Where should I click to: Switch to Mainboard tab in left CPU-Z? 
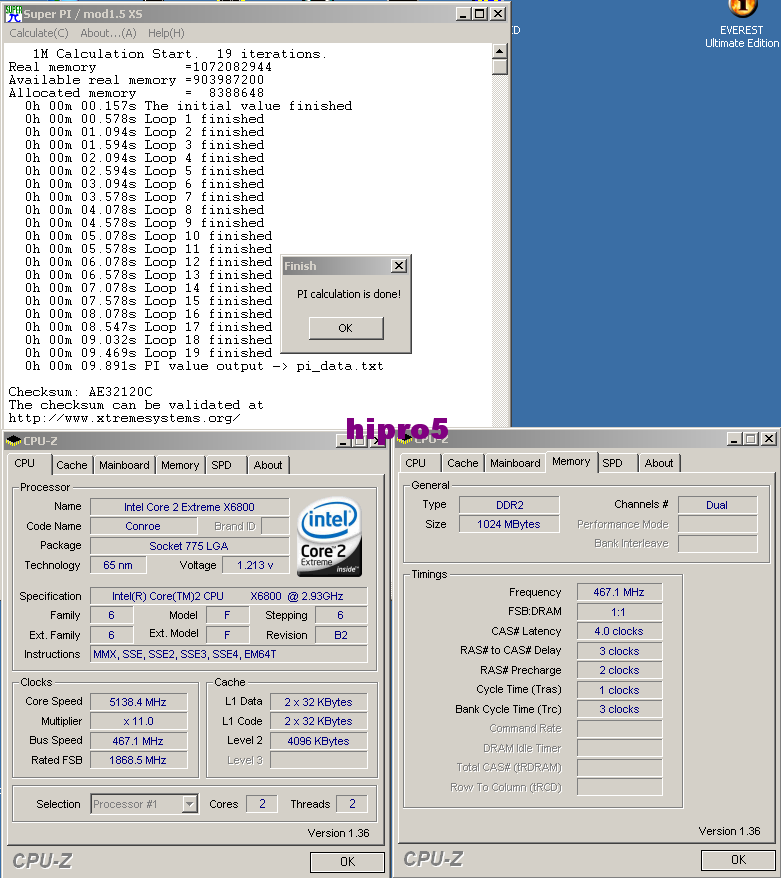coord(124,465)
